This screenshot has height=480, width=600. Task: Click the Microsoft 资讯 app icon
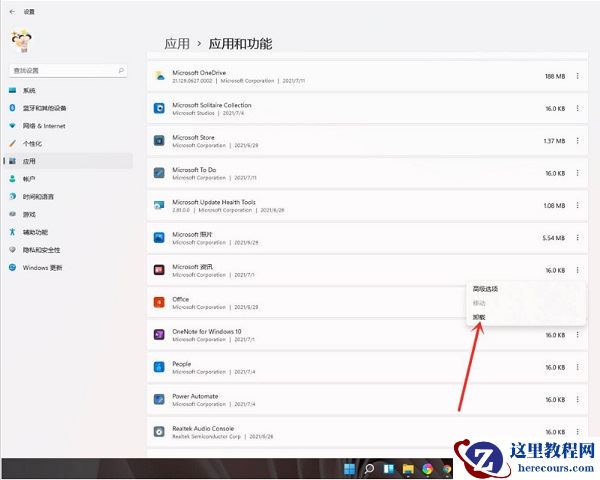[159, 270]
